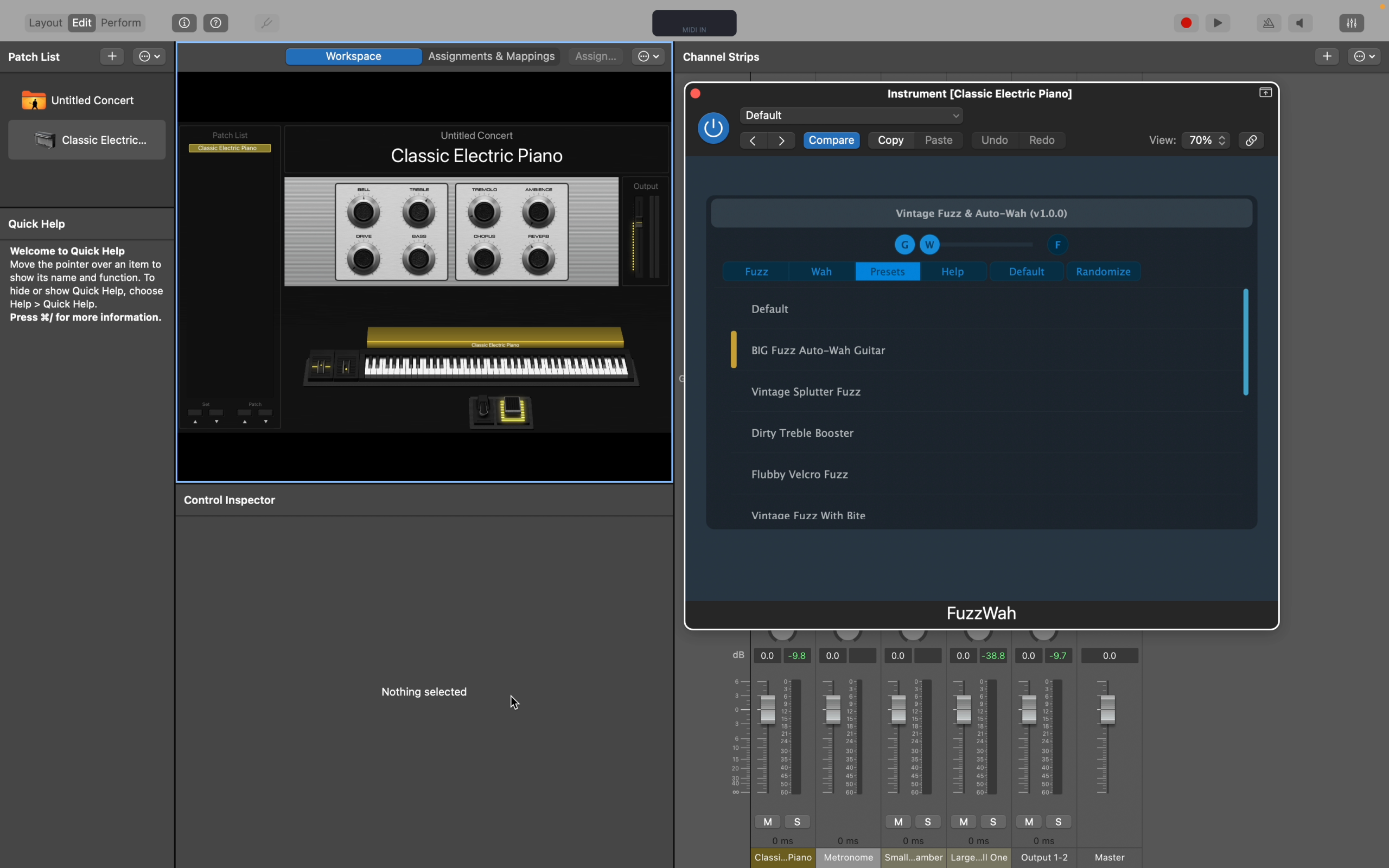Click the plugin window expand icon
This screenshot has width=1389, height=868.
click(1266, 93)
